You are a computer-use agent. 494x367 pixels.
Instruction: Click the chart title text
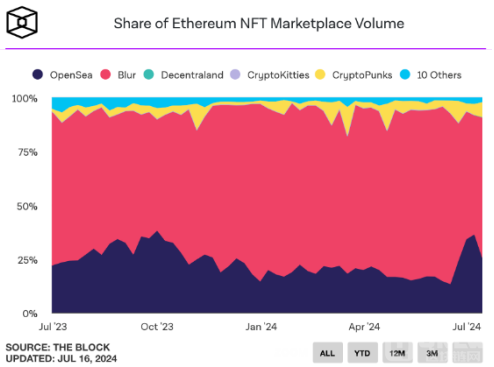pos(259,24)
